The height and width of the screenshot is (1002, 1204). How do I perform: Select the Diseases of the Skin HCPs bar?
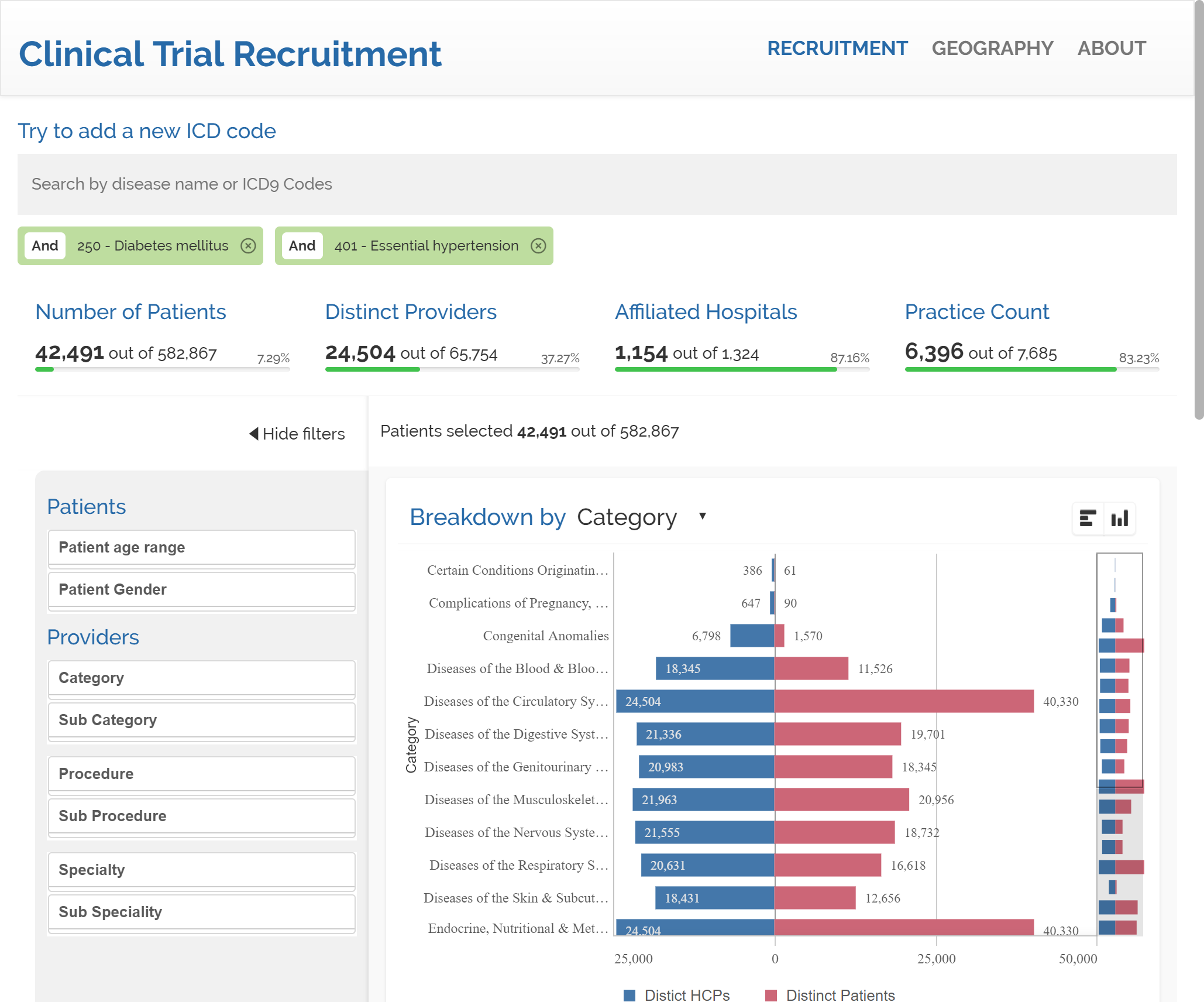click(x=715, y=898)
